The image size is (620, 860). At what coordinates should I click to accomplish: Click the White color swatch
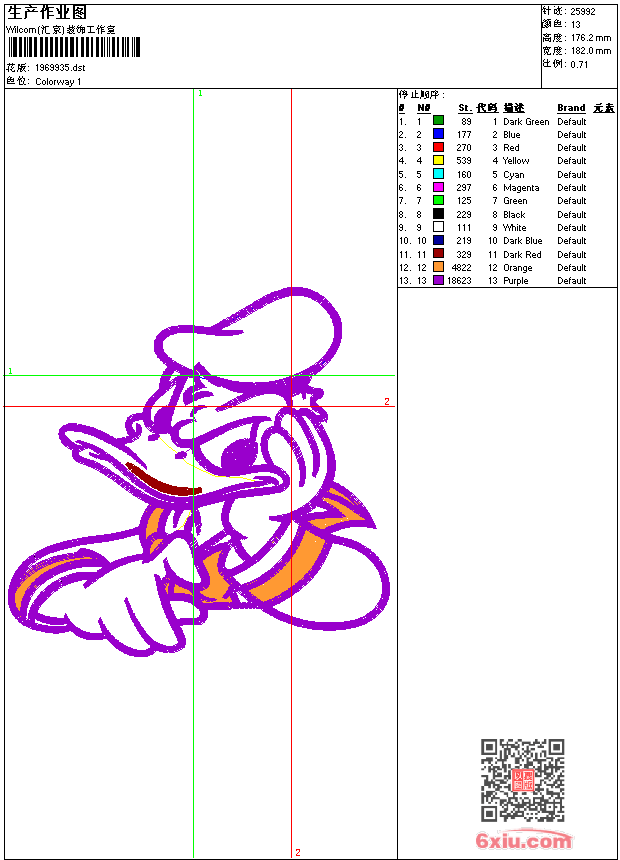438,227
